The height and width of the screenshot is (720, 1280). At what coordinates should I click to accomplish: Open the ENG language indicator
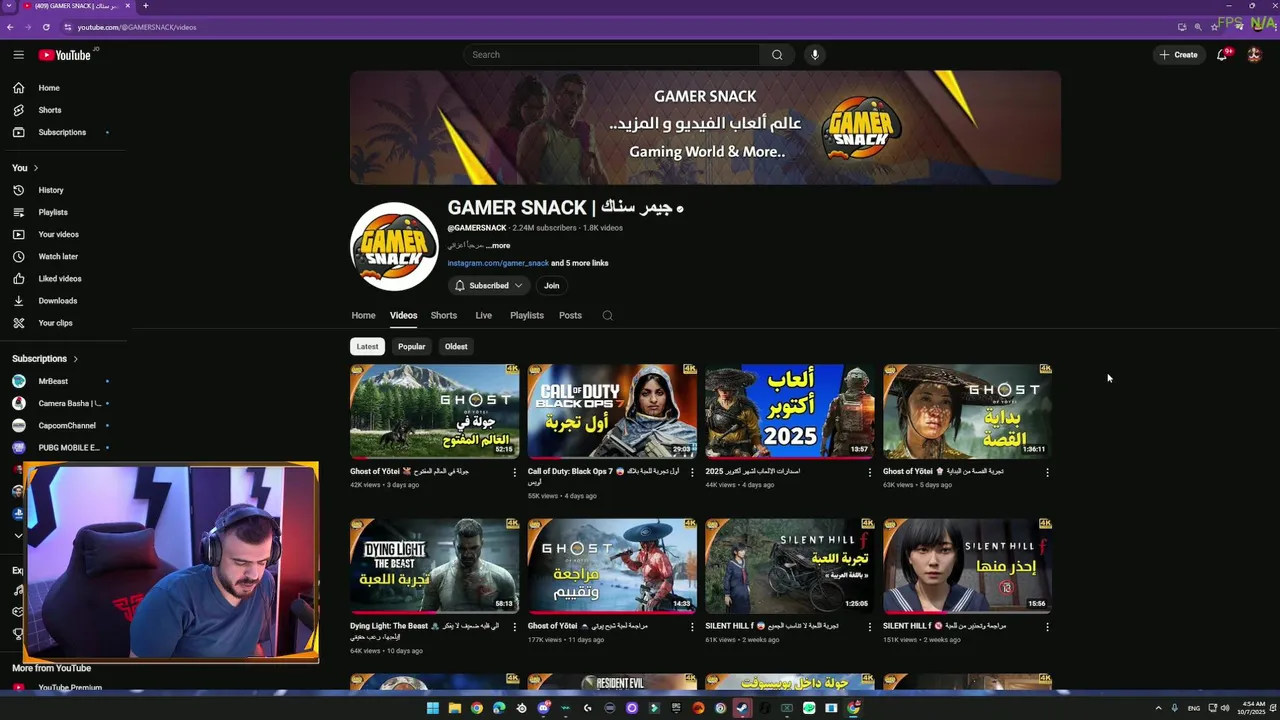tap(1193, 708)
